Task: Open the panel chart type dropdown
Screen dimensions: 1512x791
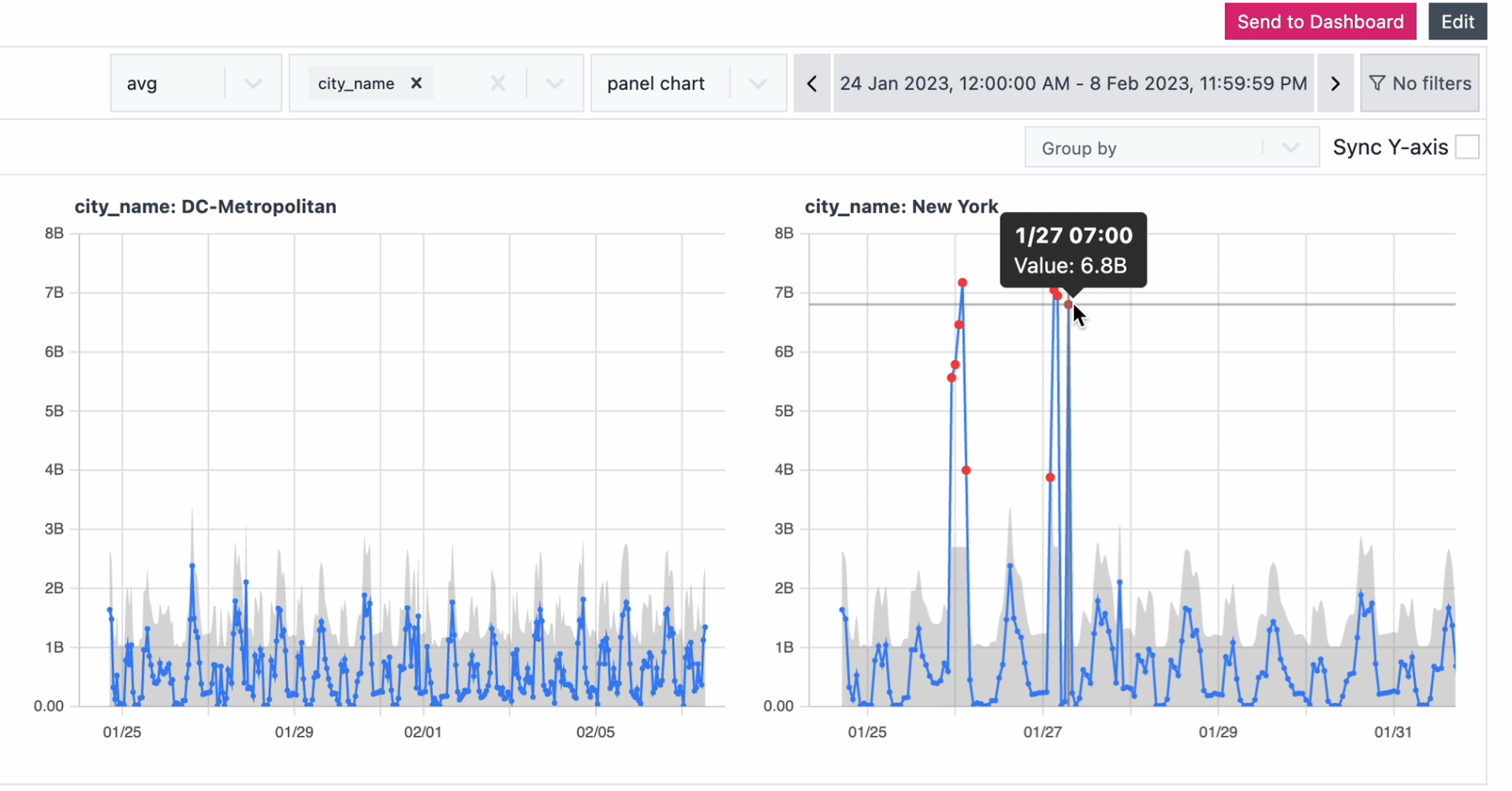Action: click(x=757, y=84)
